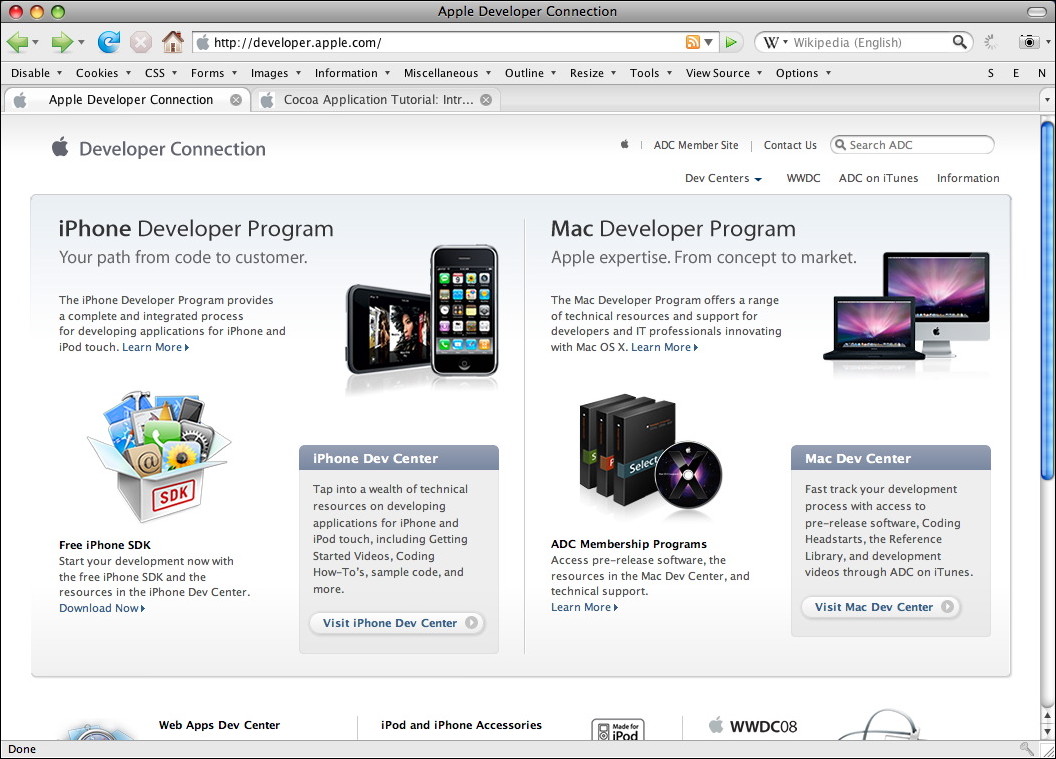Click the Free iPhone SDK box graphic
The width and height of the screenshot is (1056, 759).
tap(157, 455)
